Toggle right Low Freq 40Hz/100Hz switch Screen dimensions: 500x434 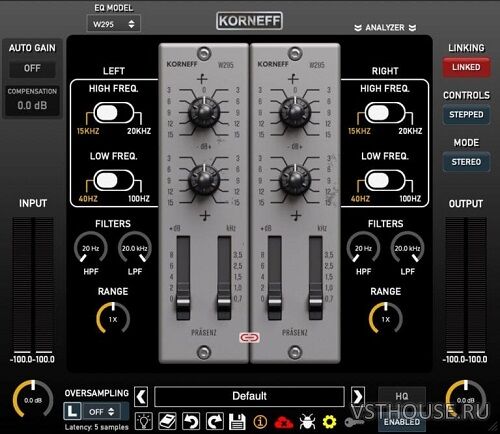pos(385,180)
